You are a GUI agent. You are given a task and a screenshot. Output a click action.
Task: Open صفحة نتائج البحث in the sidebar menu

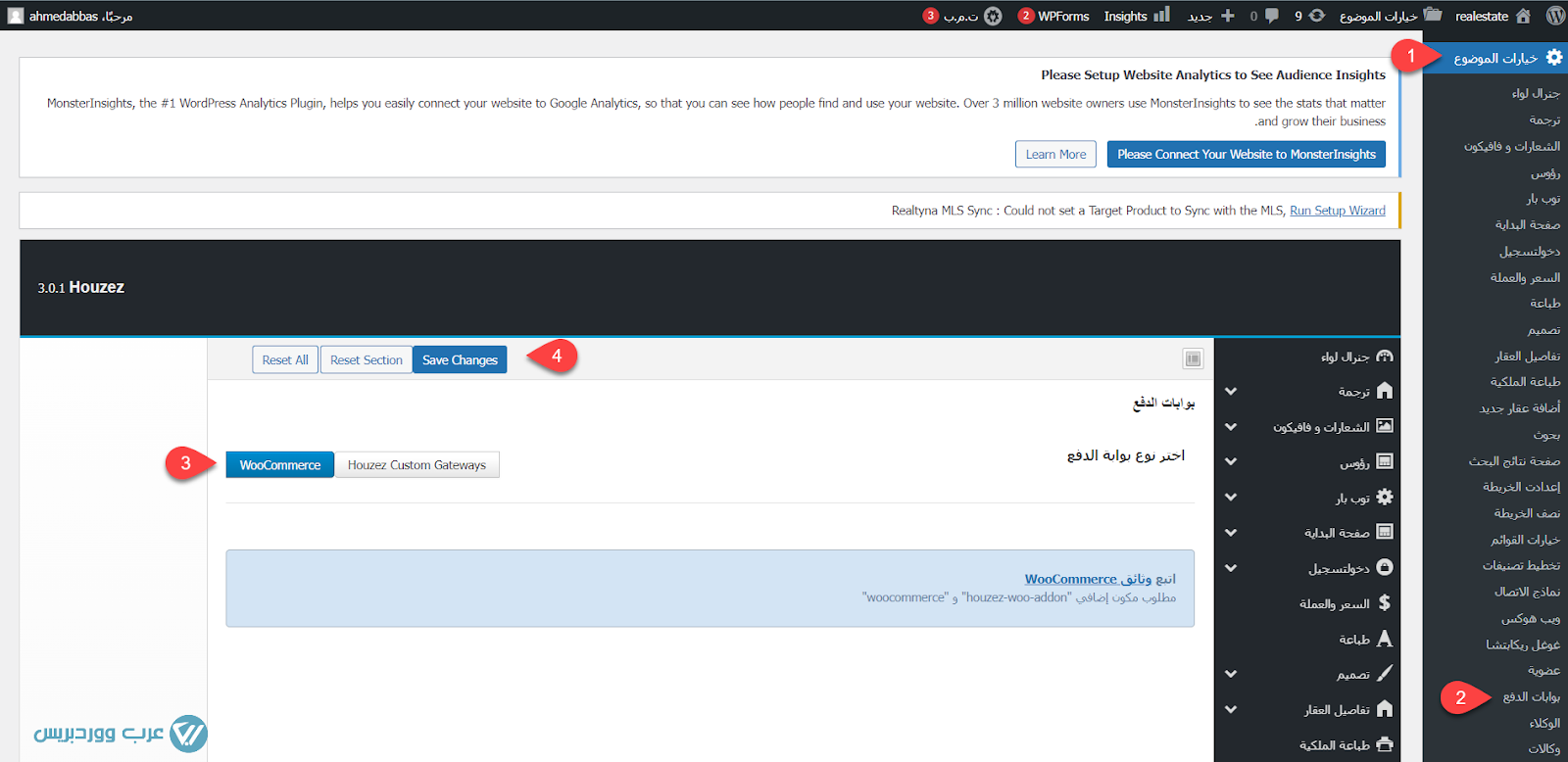tap(1514, 460)
